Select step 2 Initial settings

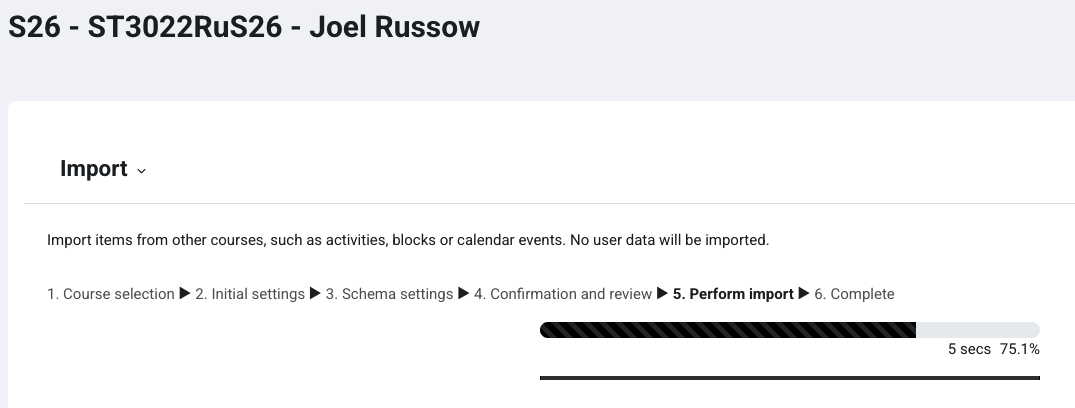point(250,294)
